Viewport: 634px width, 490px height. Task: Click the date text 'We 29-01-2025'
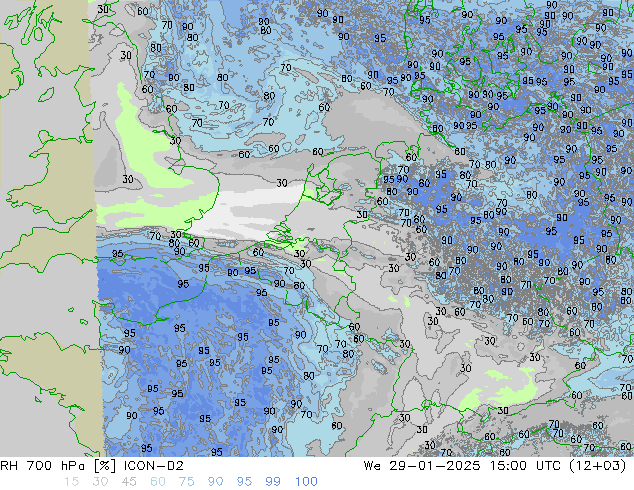(422, 466)
